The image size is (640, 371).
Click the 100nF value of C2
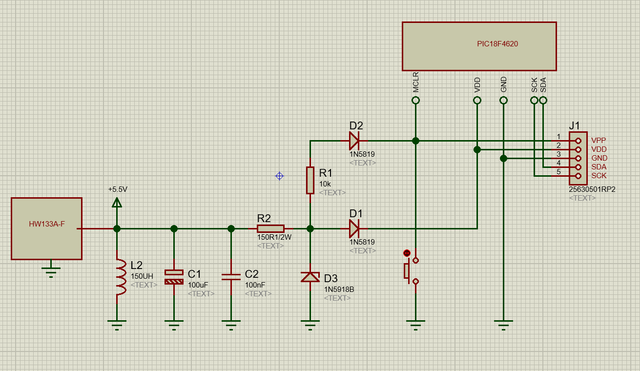(255, 285)
